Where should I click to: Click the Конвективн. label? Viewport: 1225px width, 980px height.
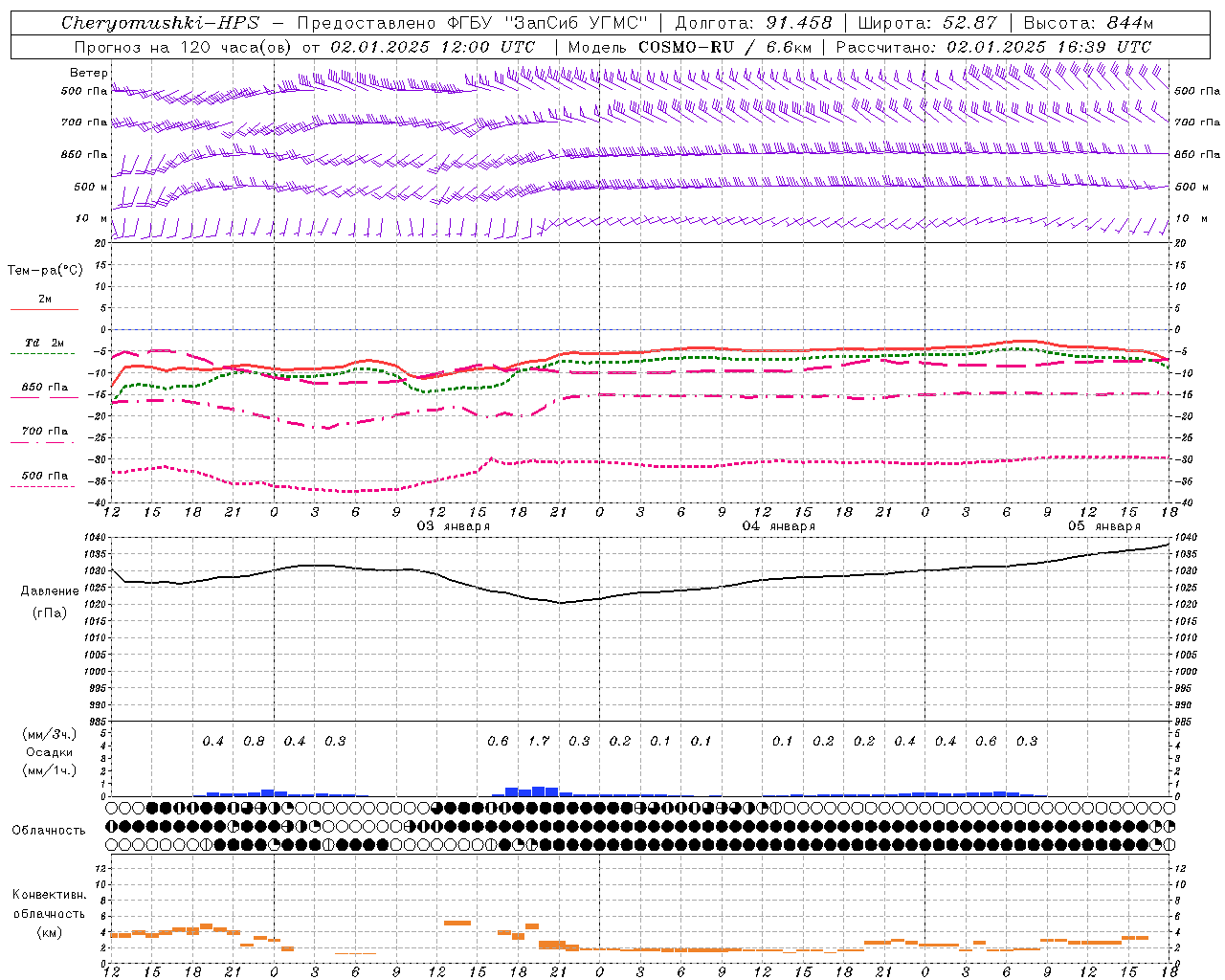coord(49,895)
